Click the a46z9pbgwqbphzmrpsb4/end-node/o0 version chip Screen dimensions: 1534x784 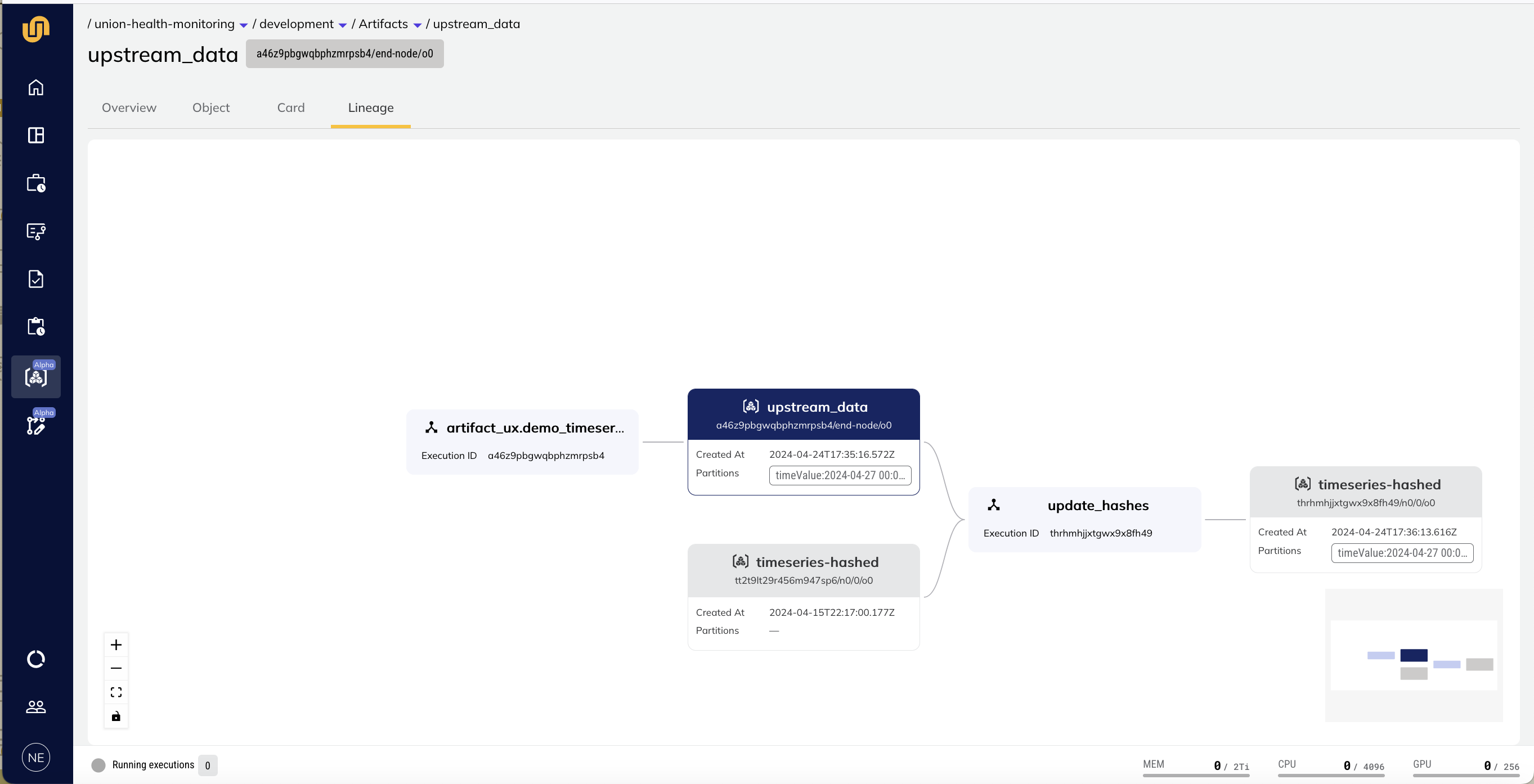tap(345, 53)
